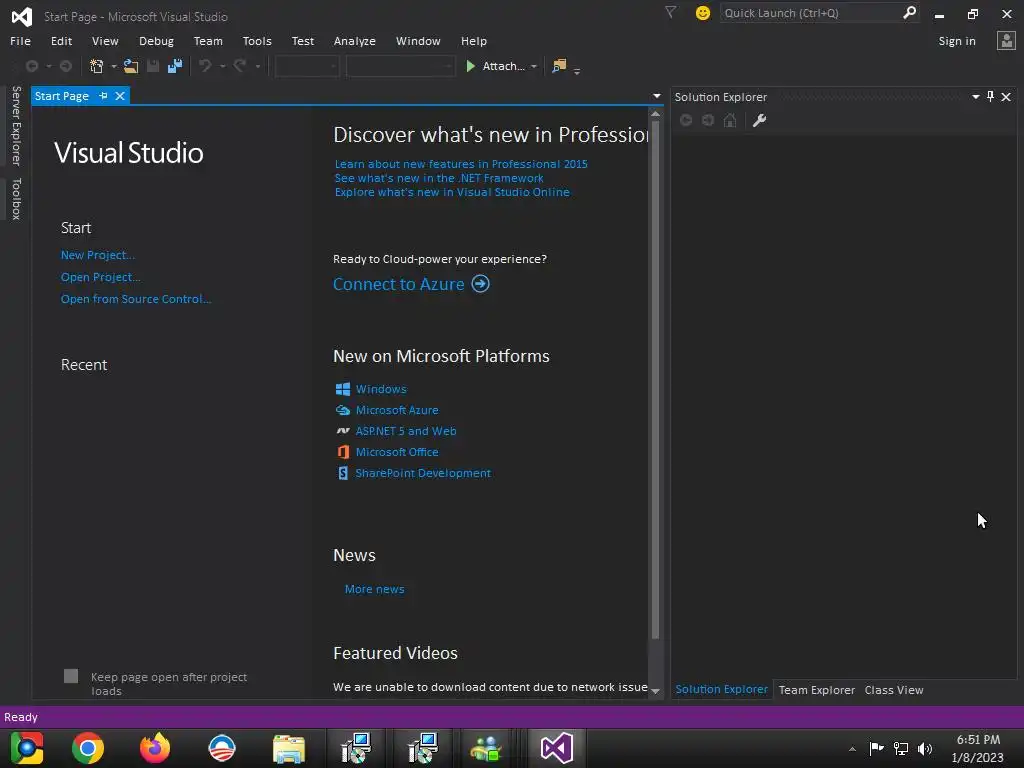Click the Start Page scroll up arrow

pyautogui.click(x=655, y=114)
